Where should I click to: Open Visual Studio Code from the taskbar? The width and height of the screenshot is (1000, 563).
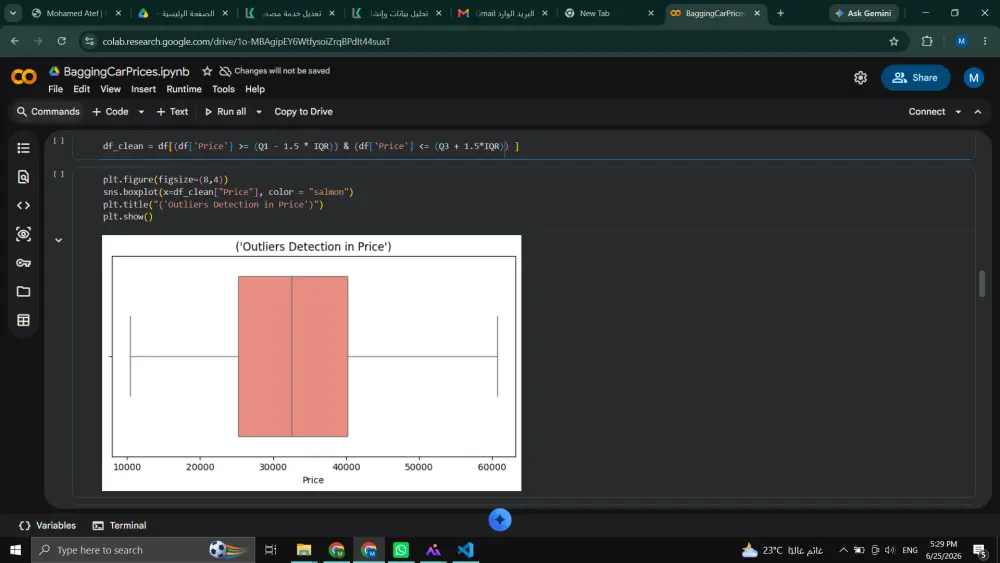(x=466, y=550)
